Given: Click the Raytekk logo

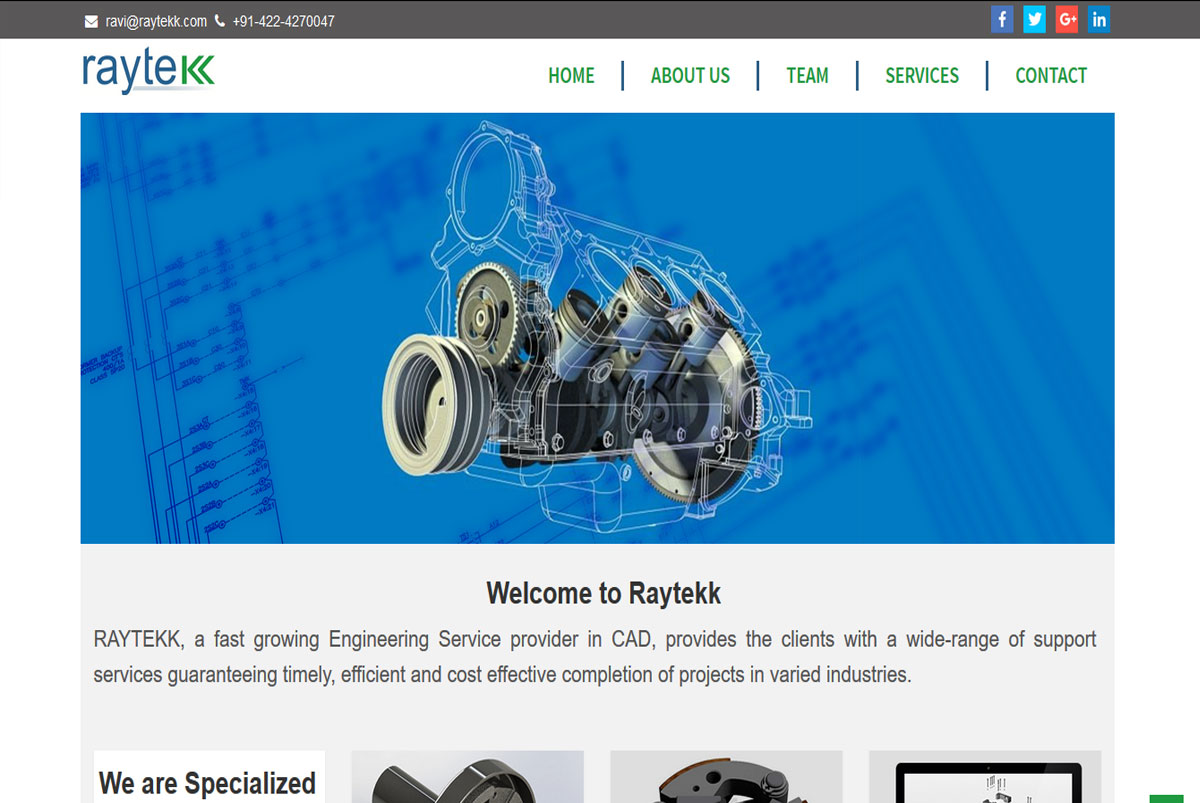Looking at the screenshot, I should tap(148, 72).
